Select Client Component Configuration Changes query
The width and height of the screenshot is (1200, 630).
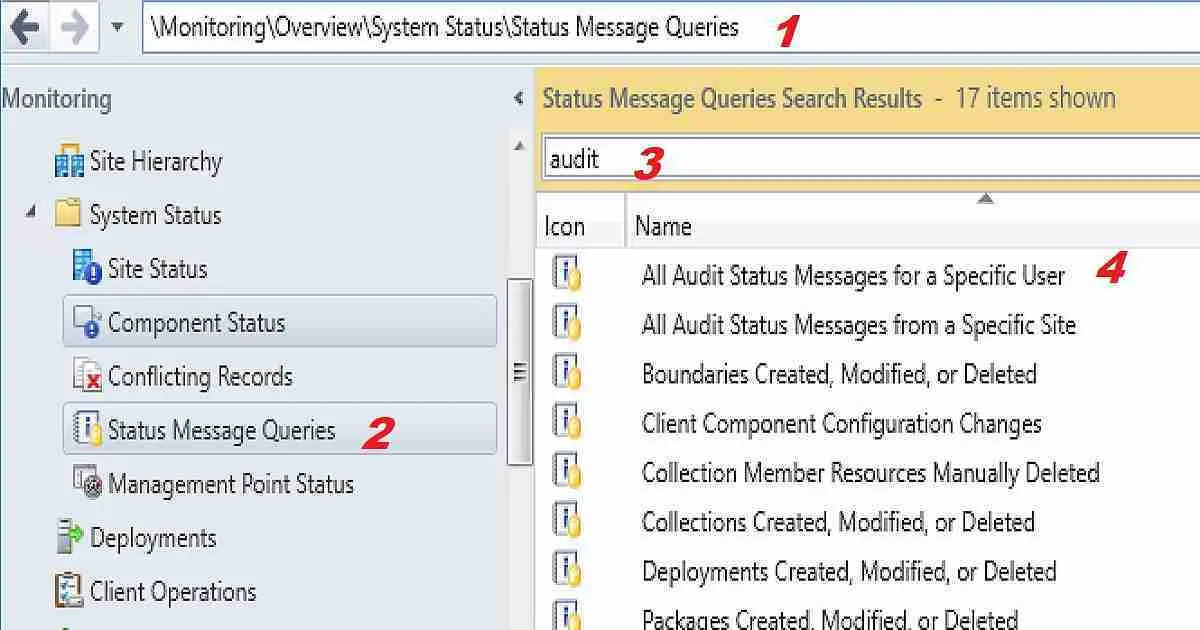[x=841, y=423]
